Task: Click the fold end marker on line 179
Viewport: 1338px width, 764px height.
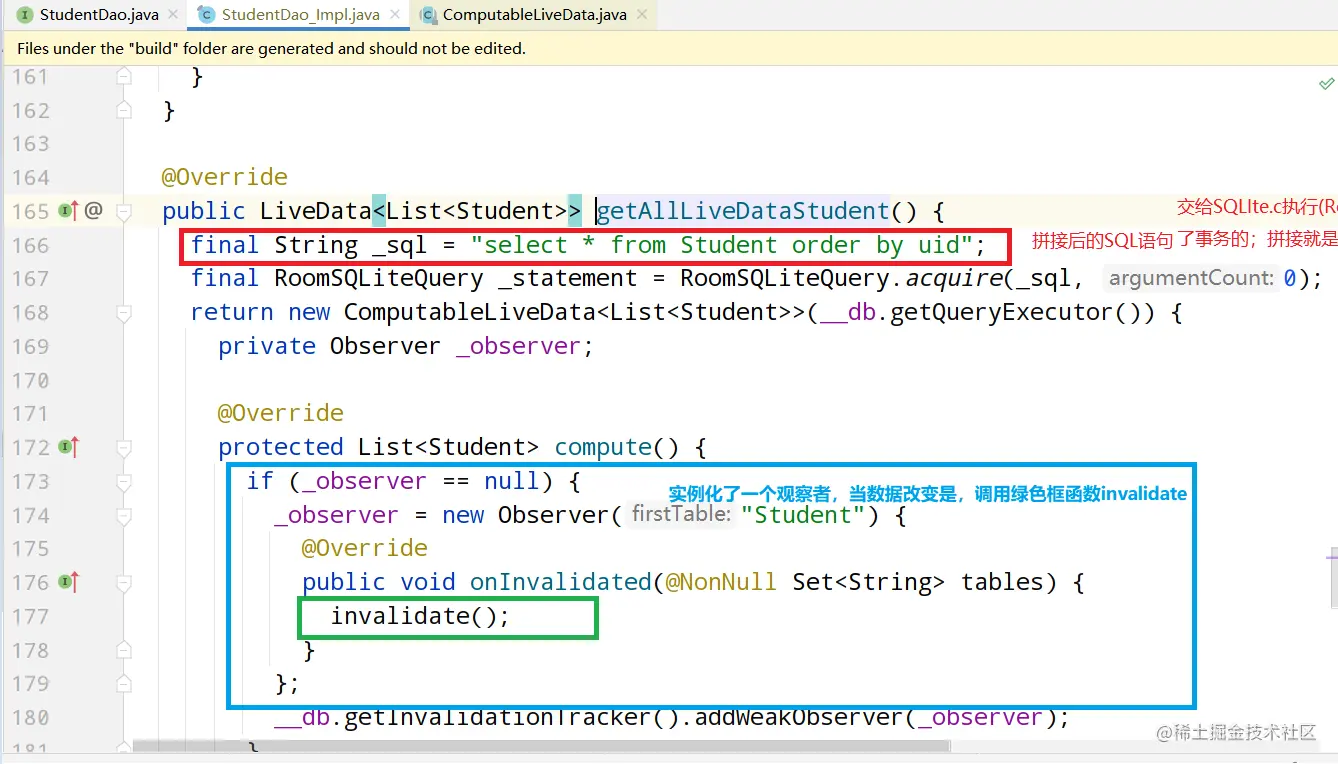Action: (x=123, y=683)
